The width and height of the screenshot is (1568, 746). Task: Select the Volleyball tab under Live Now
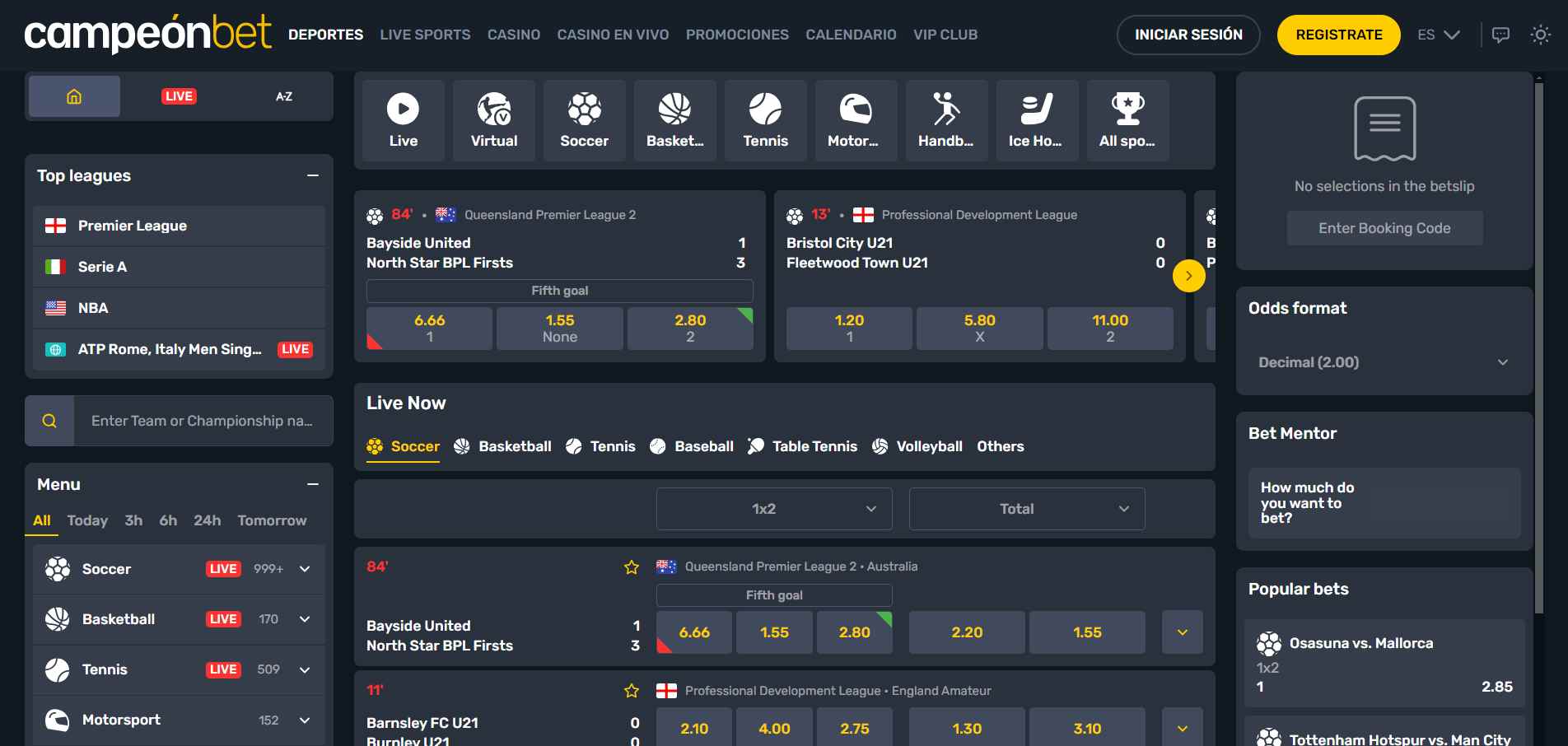click(917, 446)
